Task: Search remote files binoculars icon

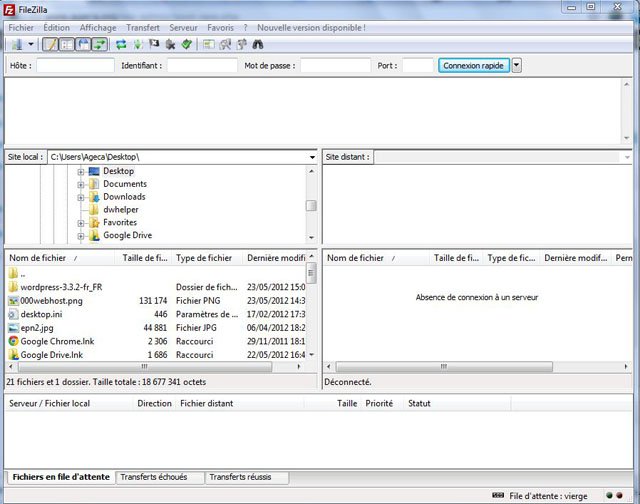Action: point(258,44)
